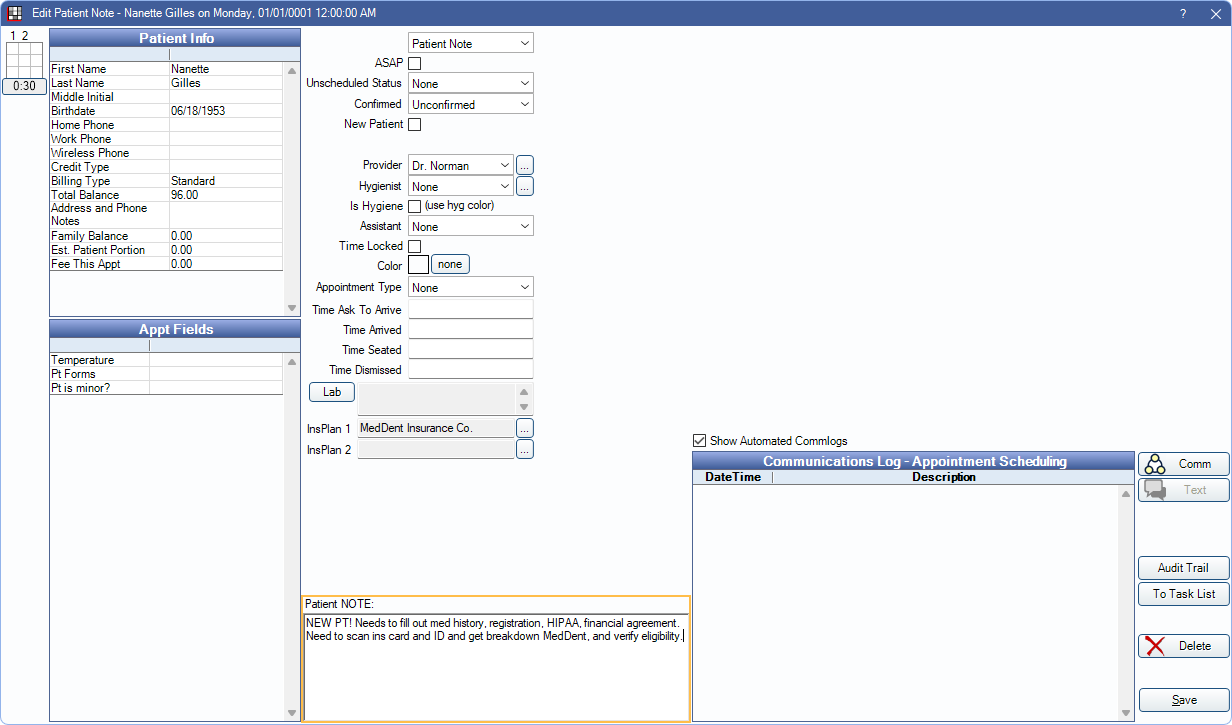
Task: Click the Save button
Action: 1183,700
